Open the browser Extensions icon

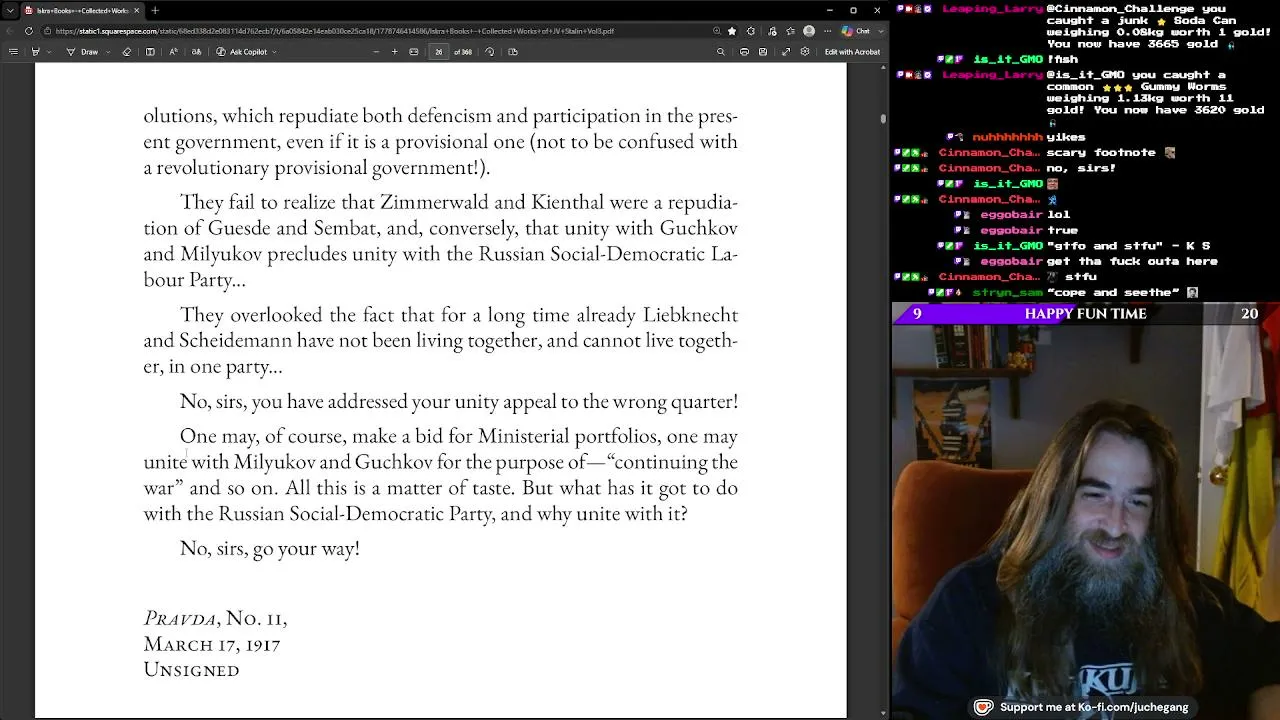tap(751, 31)
